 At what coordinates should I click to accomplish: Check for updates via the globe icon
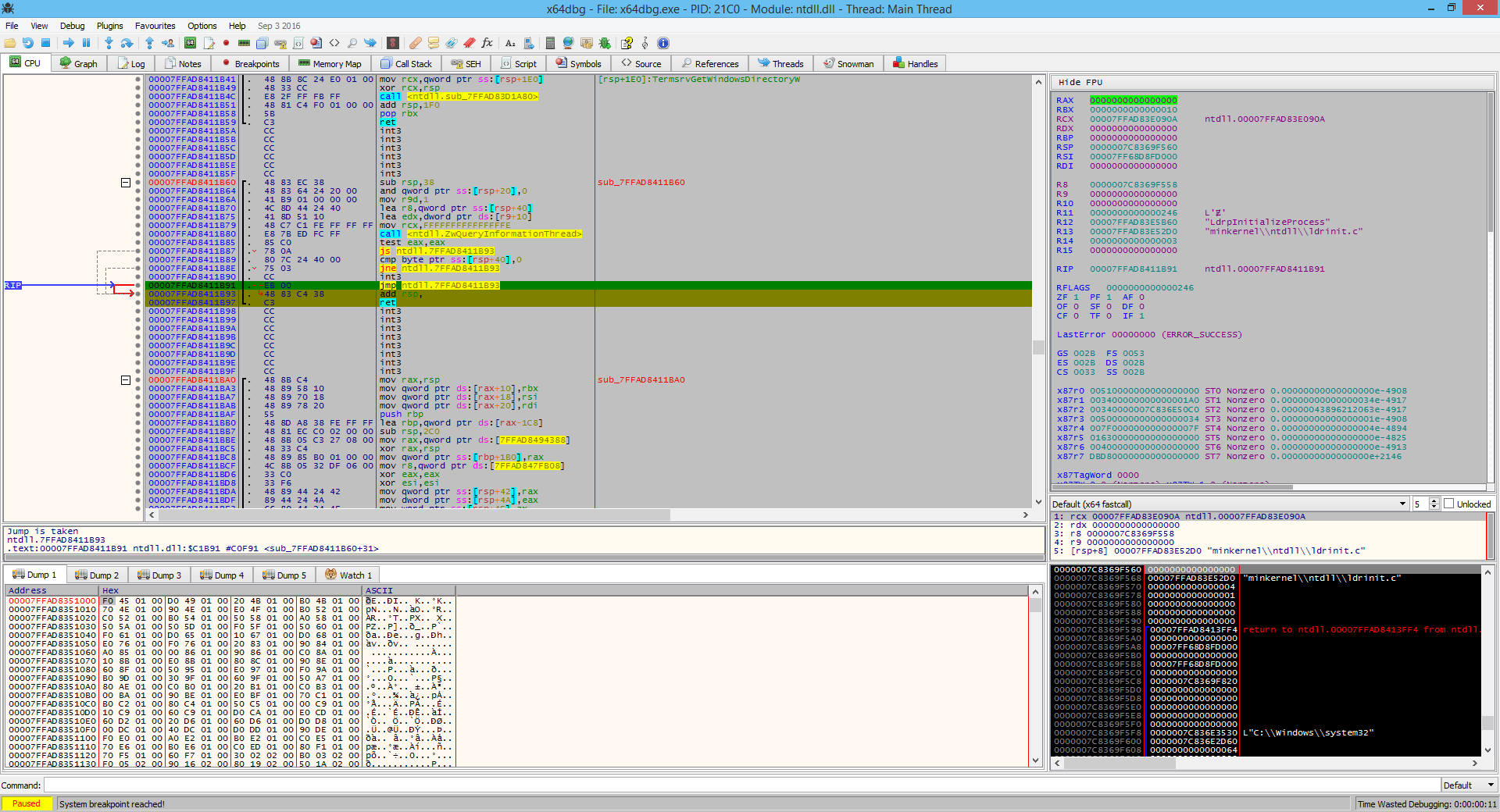coord(568,43)
